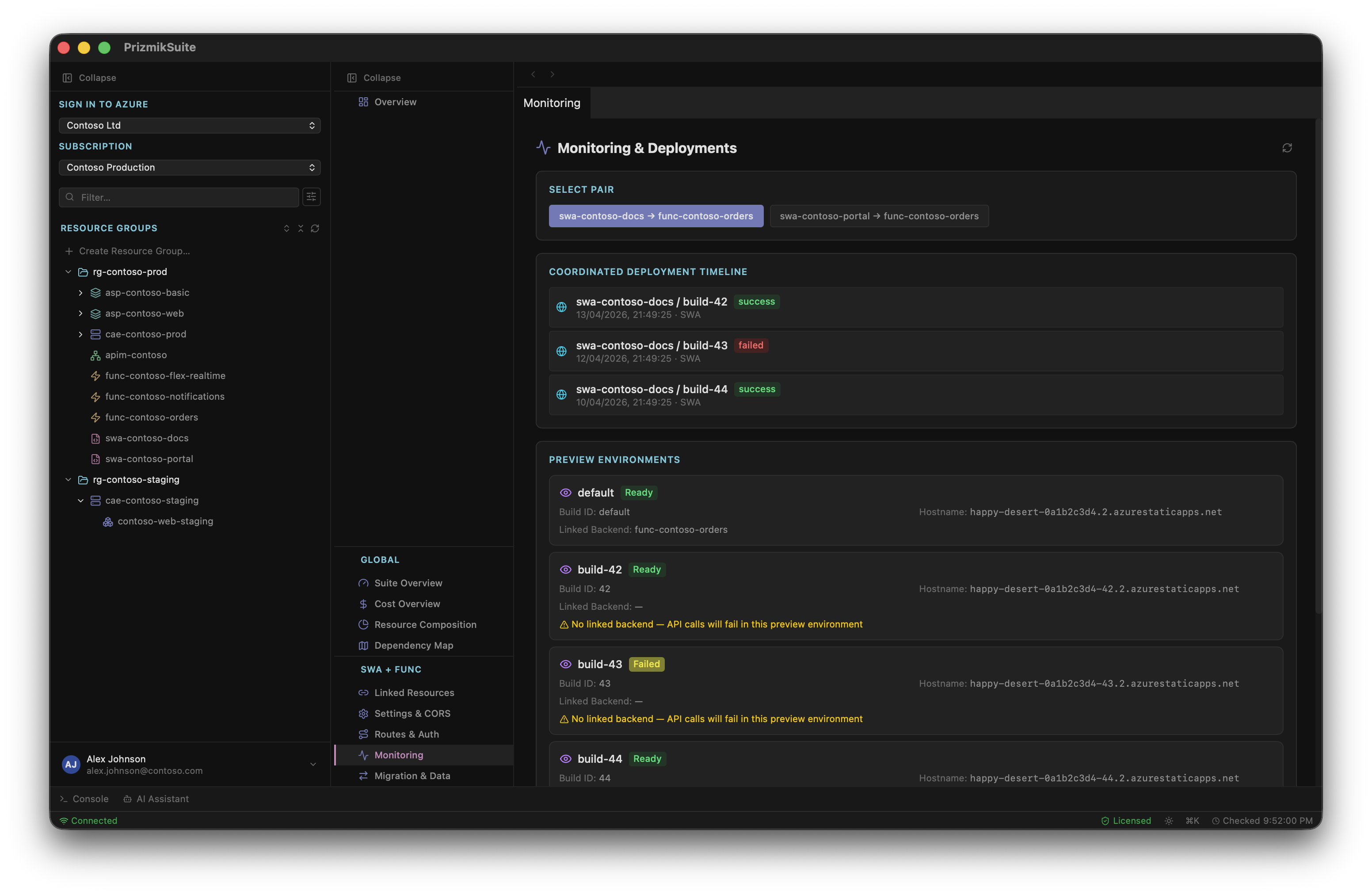Go back with the left navigation arrow

click(x=533, y=74)
